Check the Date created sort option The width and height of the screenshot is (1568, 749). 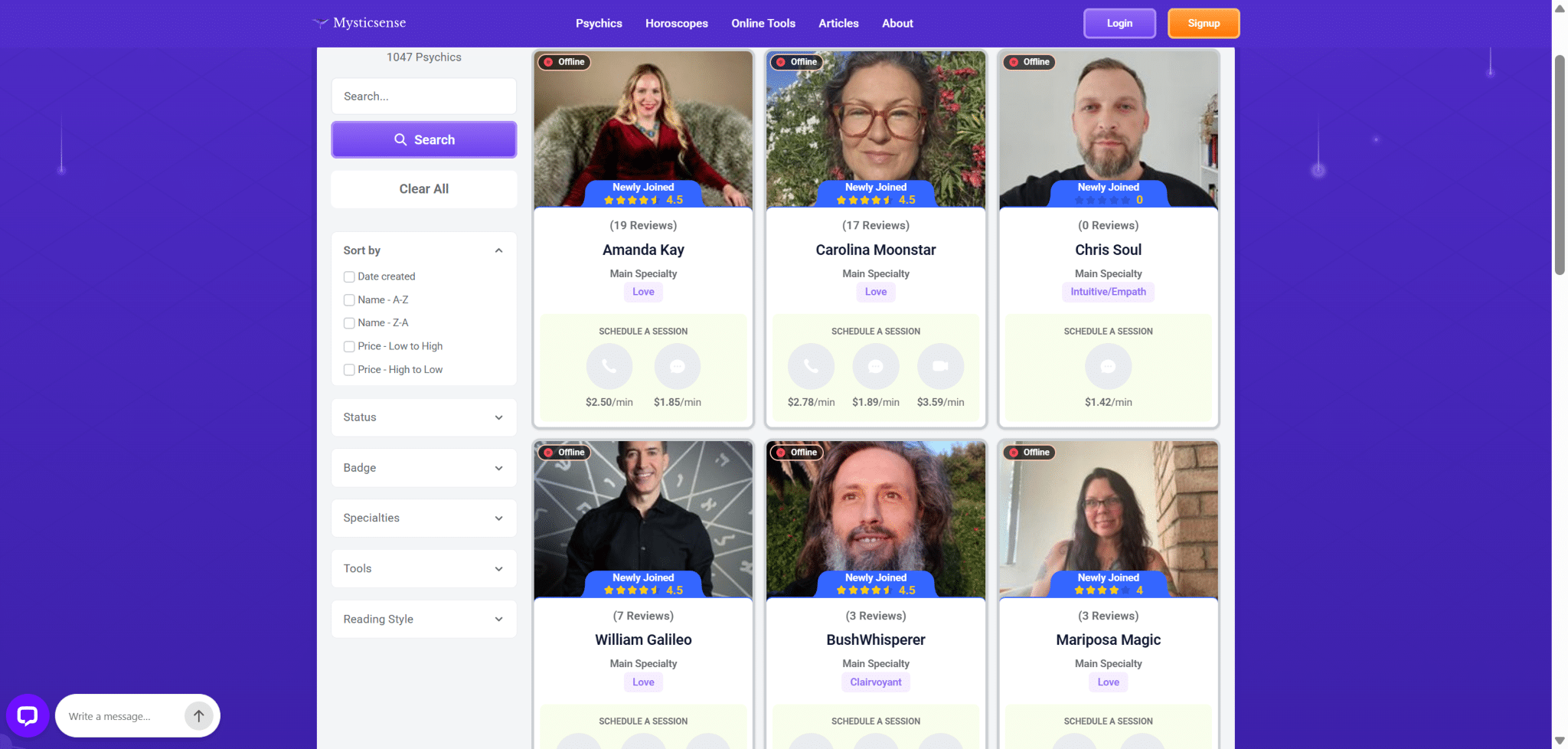[x=349, y=276]
